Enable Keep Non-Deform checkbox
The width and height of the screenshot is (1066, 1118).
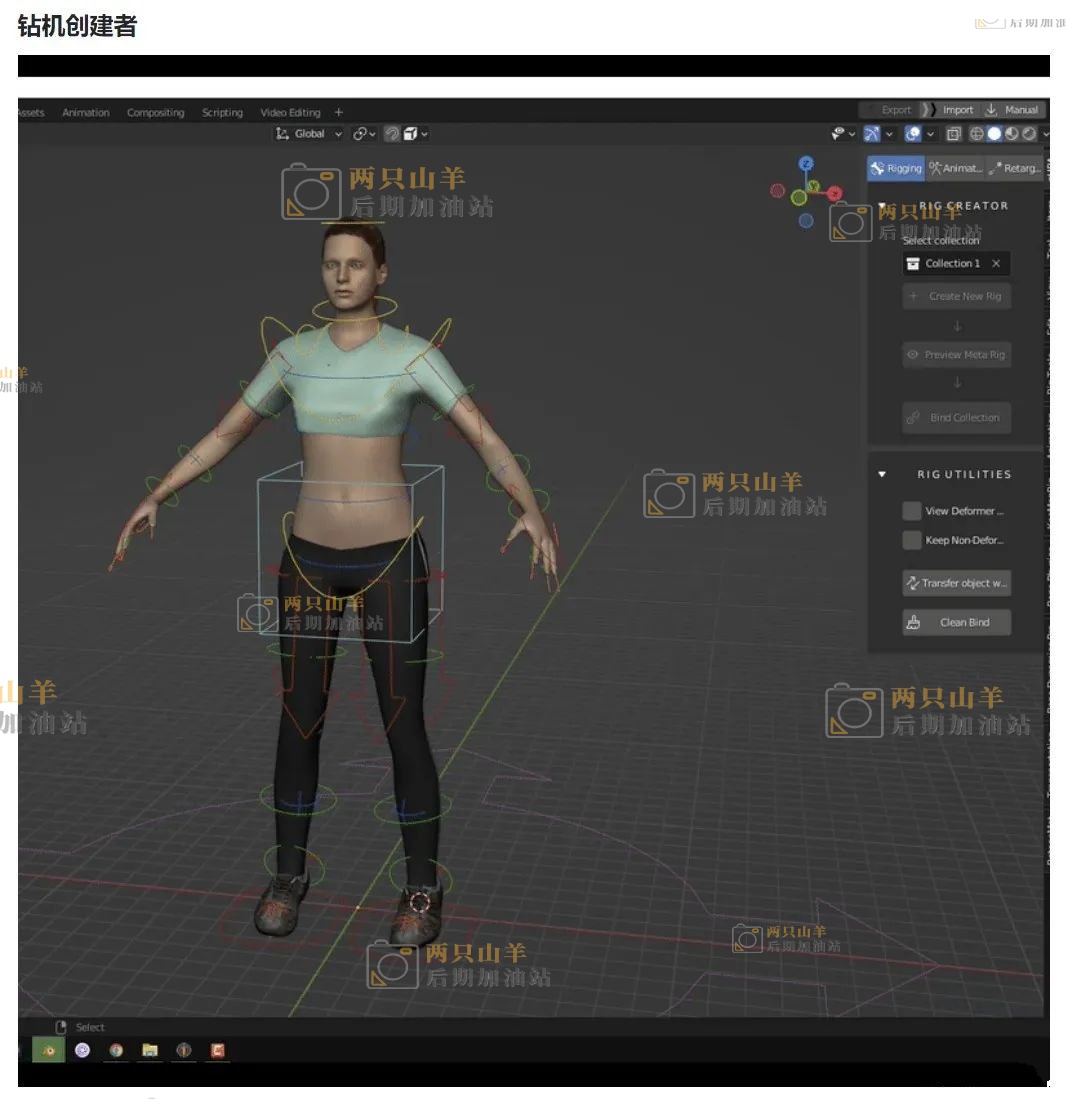coord(911,541)
